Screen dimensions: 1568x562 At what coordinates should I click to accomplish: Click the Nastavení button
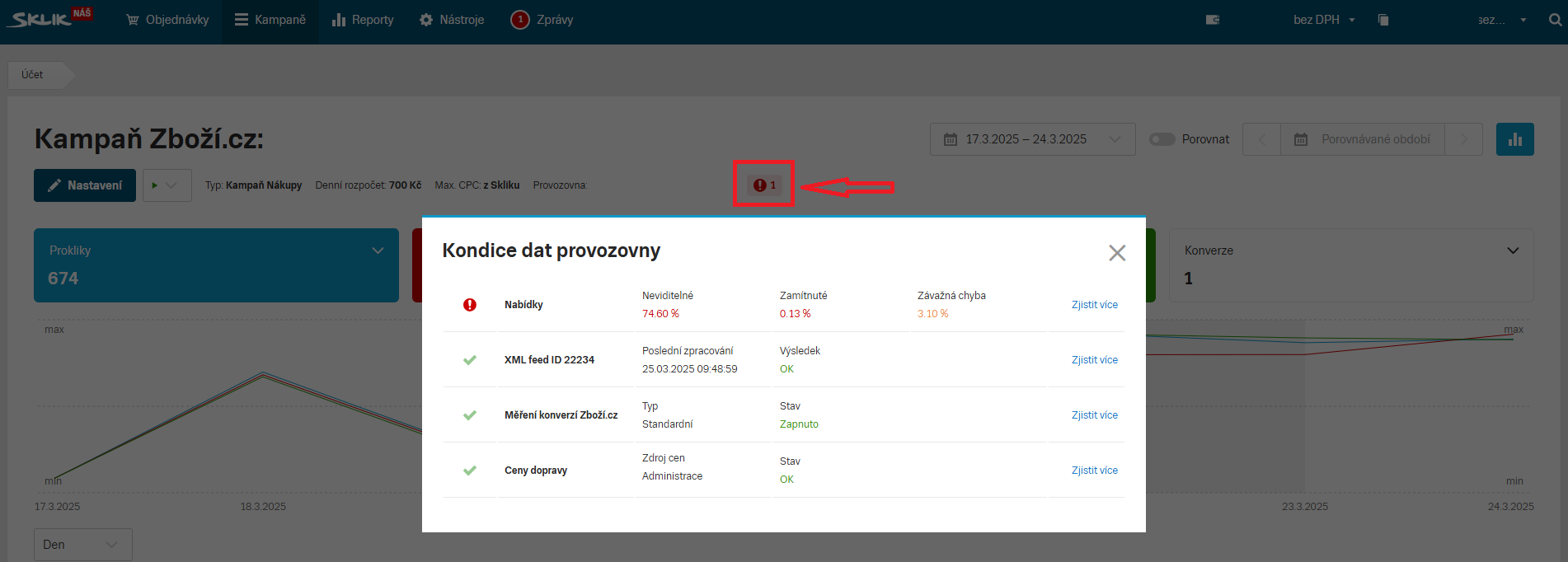(85, 185)
